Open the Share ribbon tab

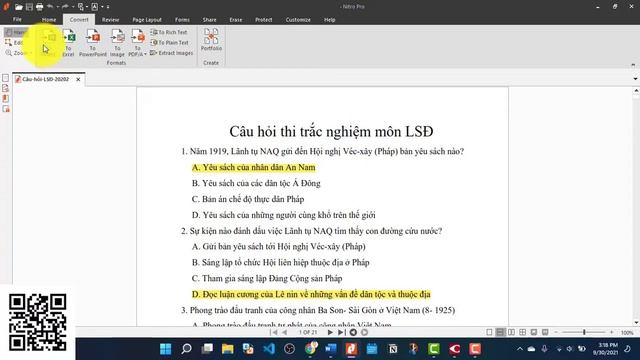pyautogui.click(x=209, y=20)
